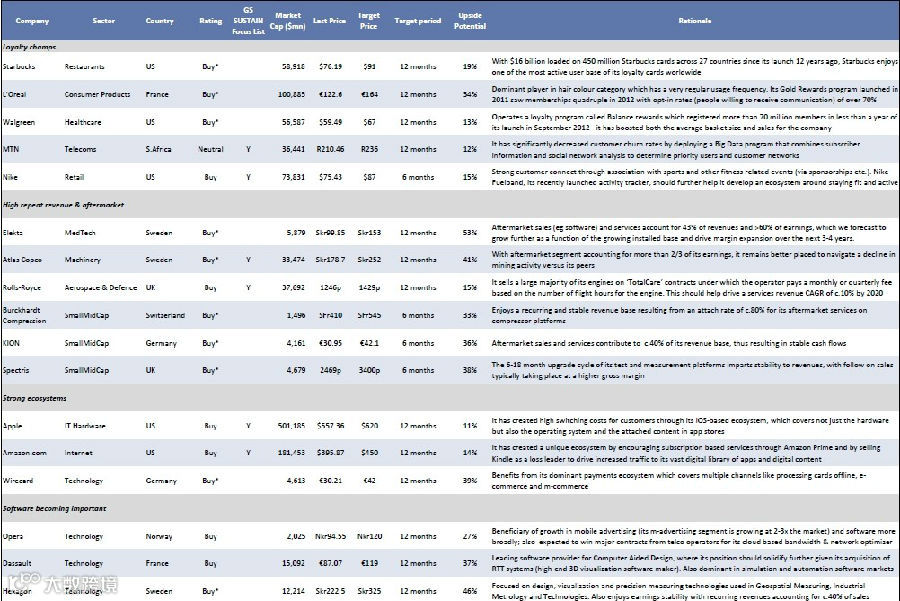Select the Starbucks company cell
The image size is (900, 601).
pyautogui.click(x=18, y=67)
